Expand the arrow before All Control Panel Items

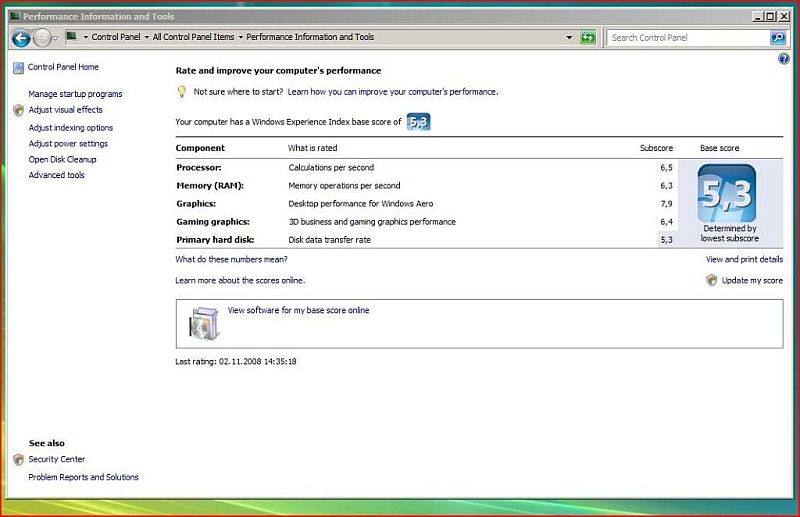(x=146, y=37)
